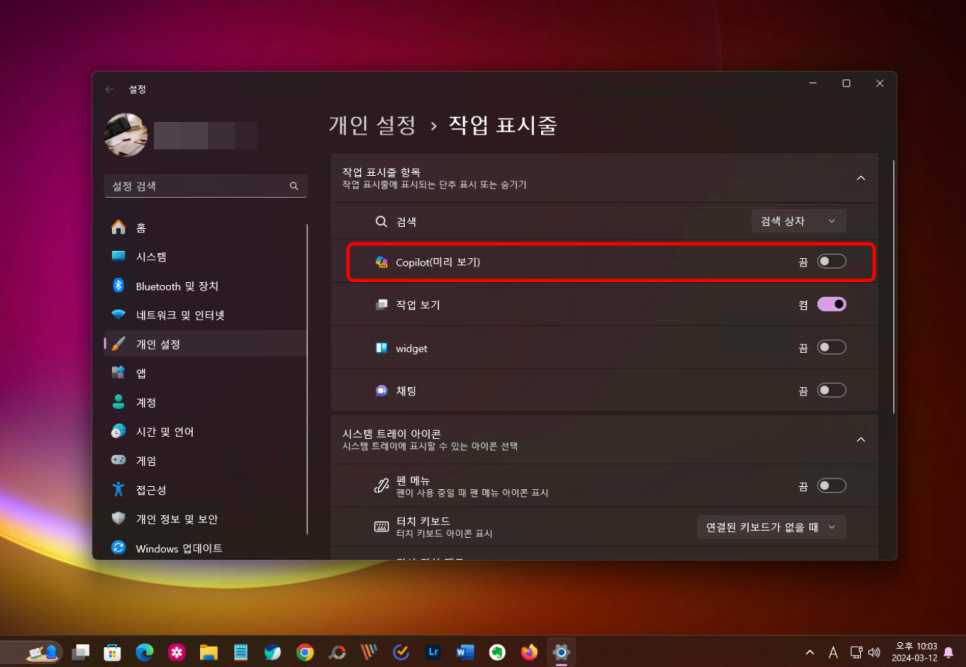Open Microsoft Store from the taskbar
The width and height of the screenshot is (966, 667).
tap(112, 652)
